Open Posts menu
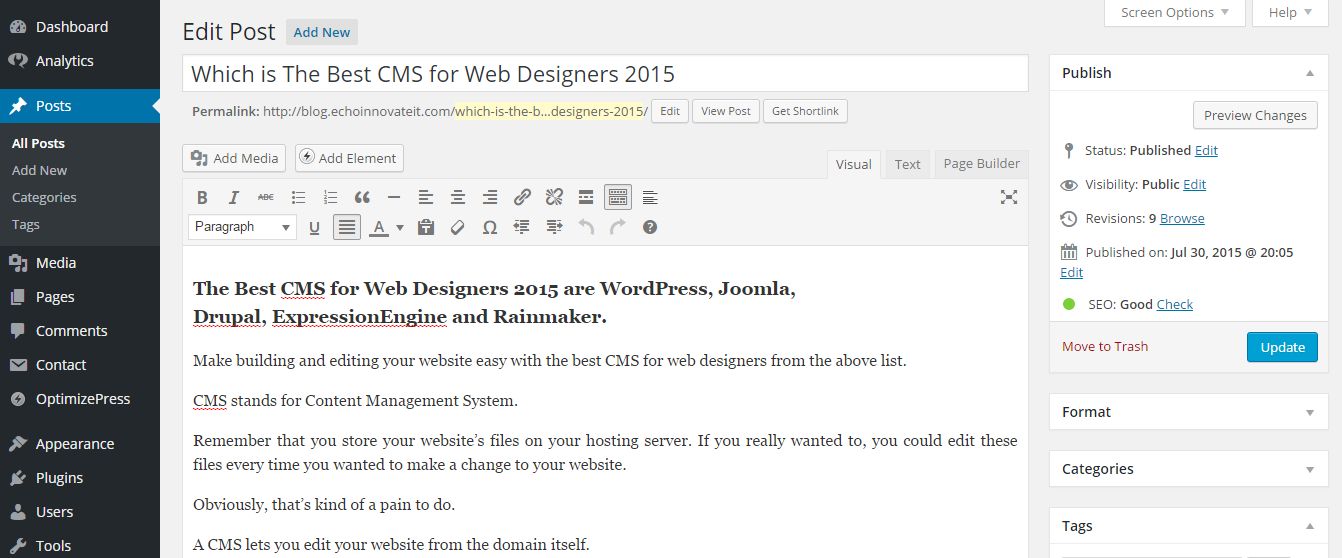The width and height of the screenshot is (1342, 558). 80,106
